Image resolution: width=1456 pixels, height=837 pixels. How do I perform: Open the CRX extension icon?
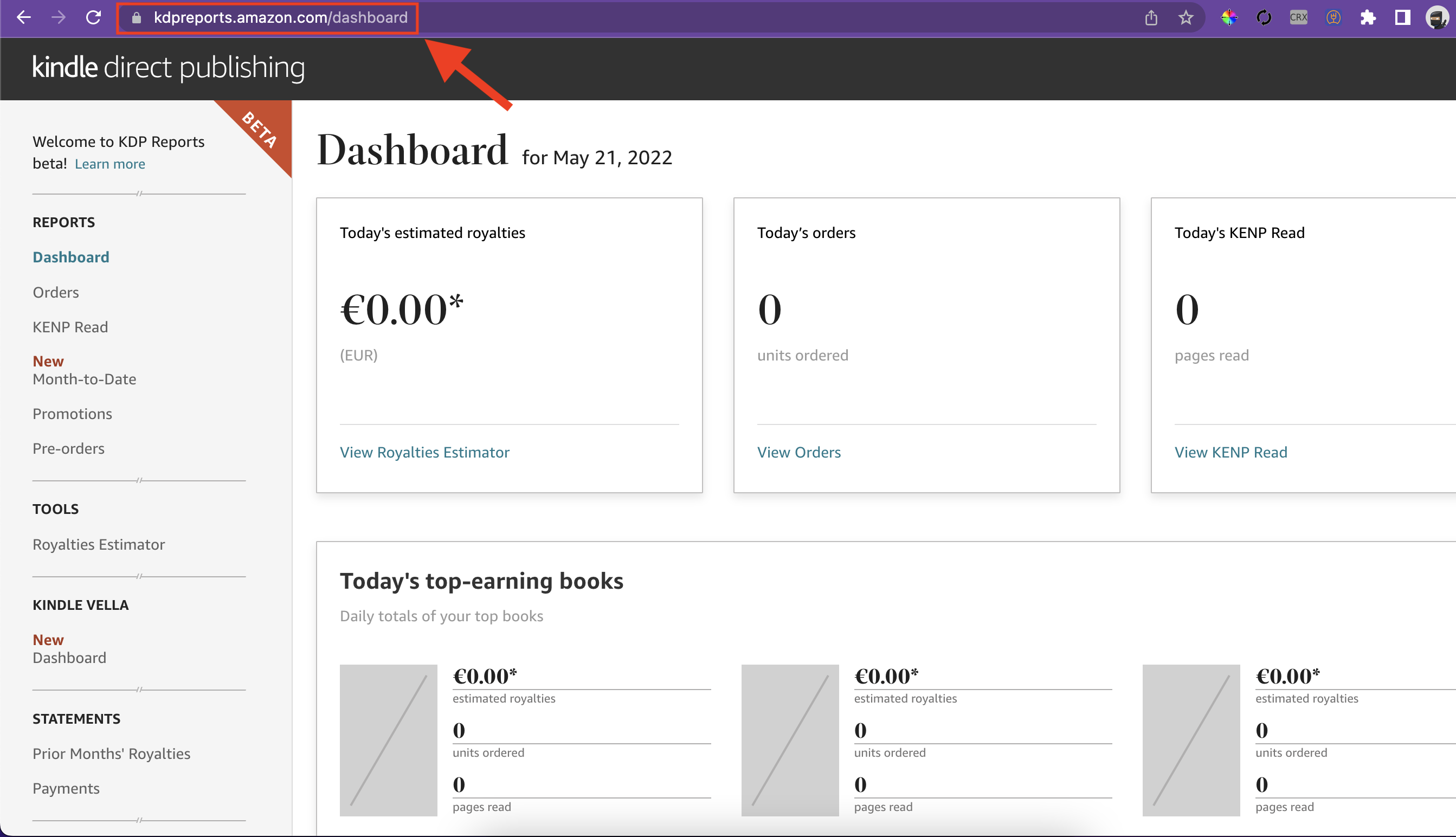pos(1298,18)
